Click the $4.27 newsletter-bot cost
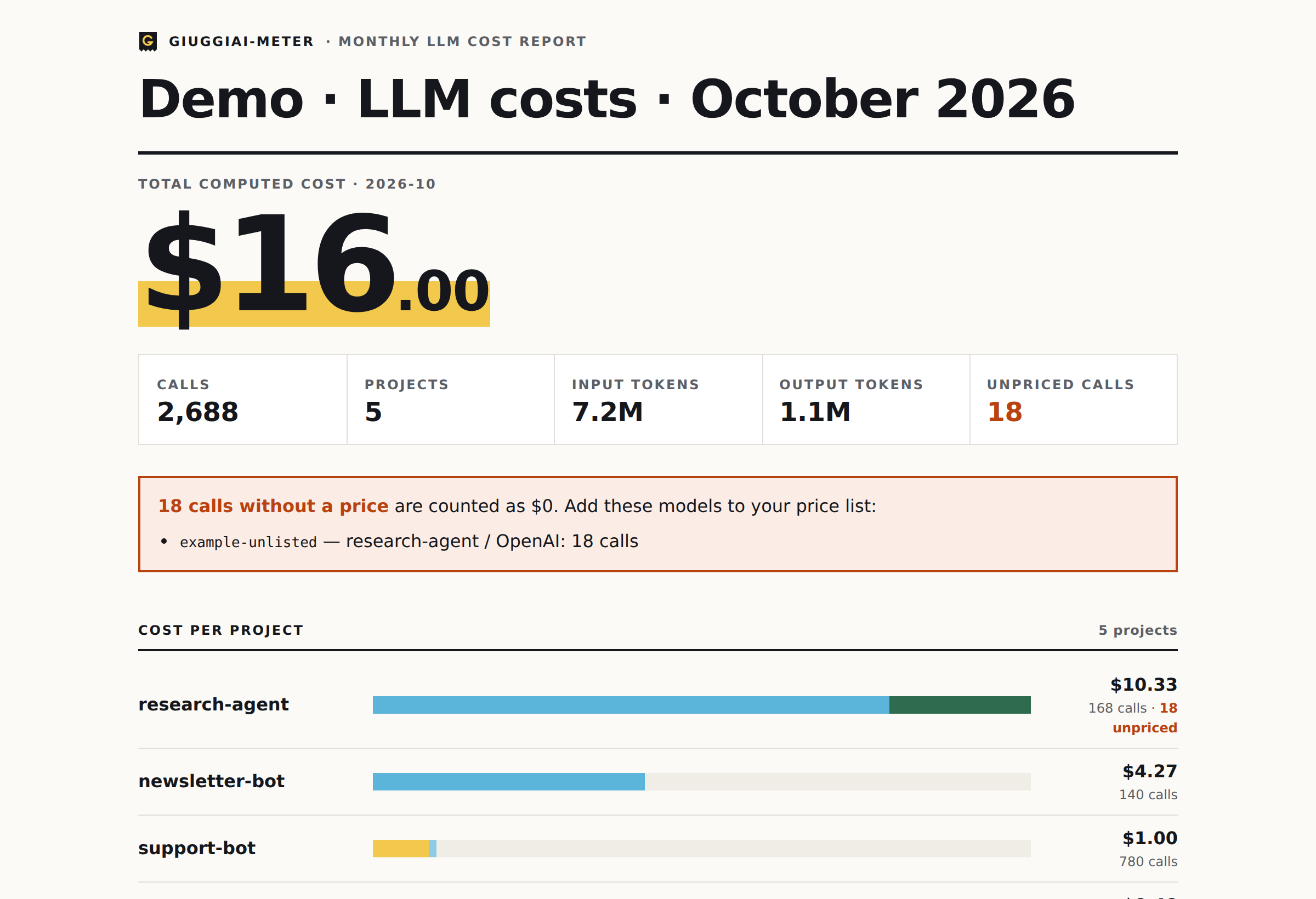The height and width of the screenshot is (899, 1316). [1149, 772]
